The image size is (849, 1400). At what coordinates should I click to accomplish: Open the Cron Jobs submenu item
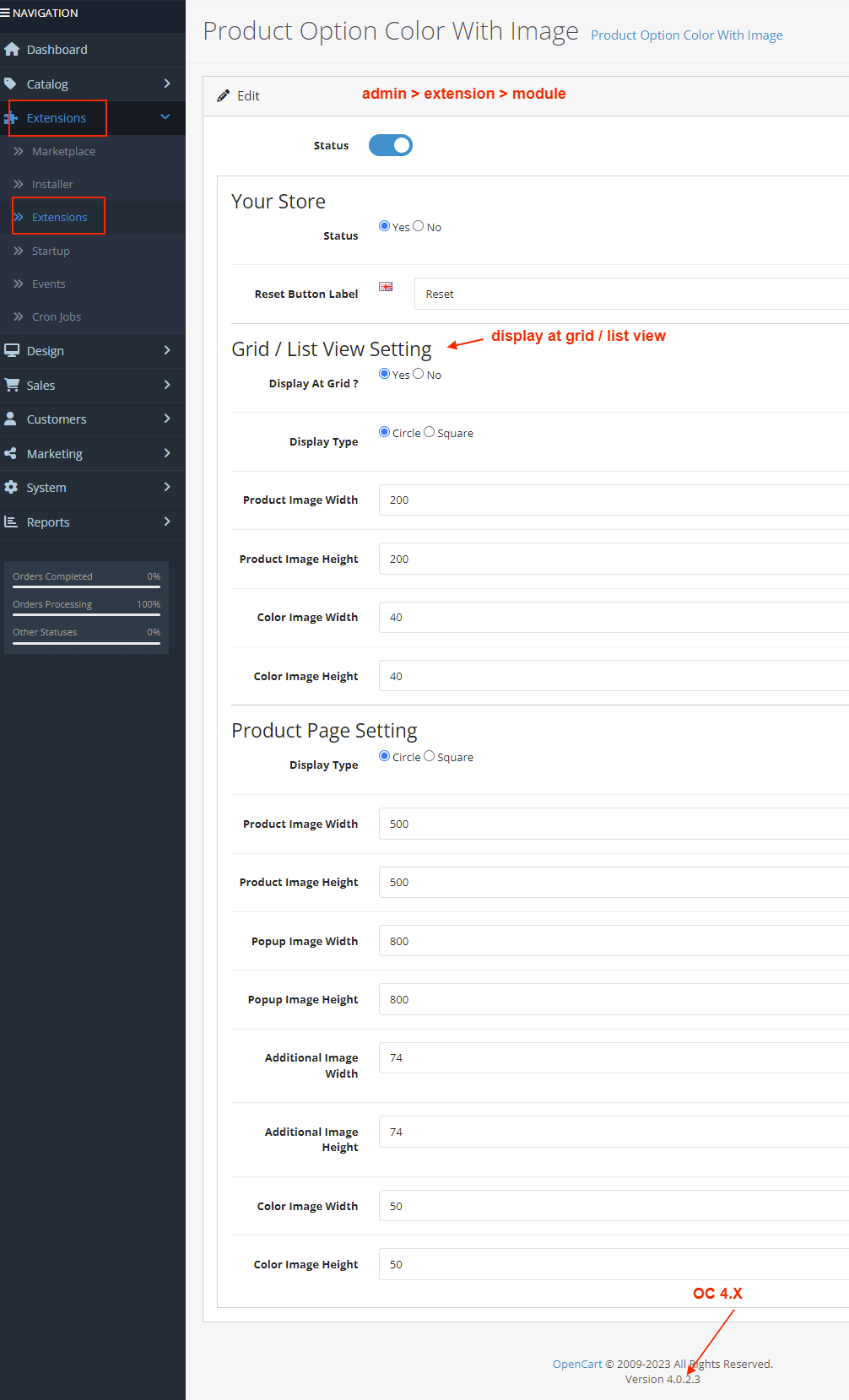click(57, 316)
